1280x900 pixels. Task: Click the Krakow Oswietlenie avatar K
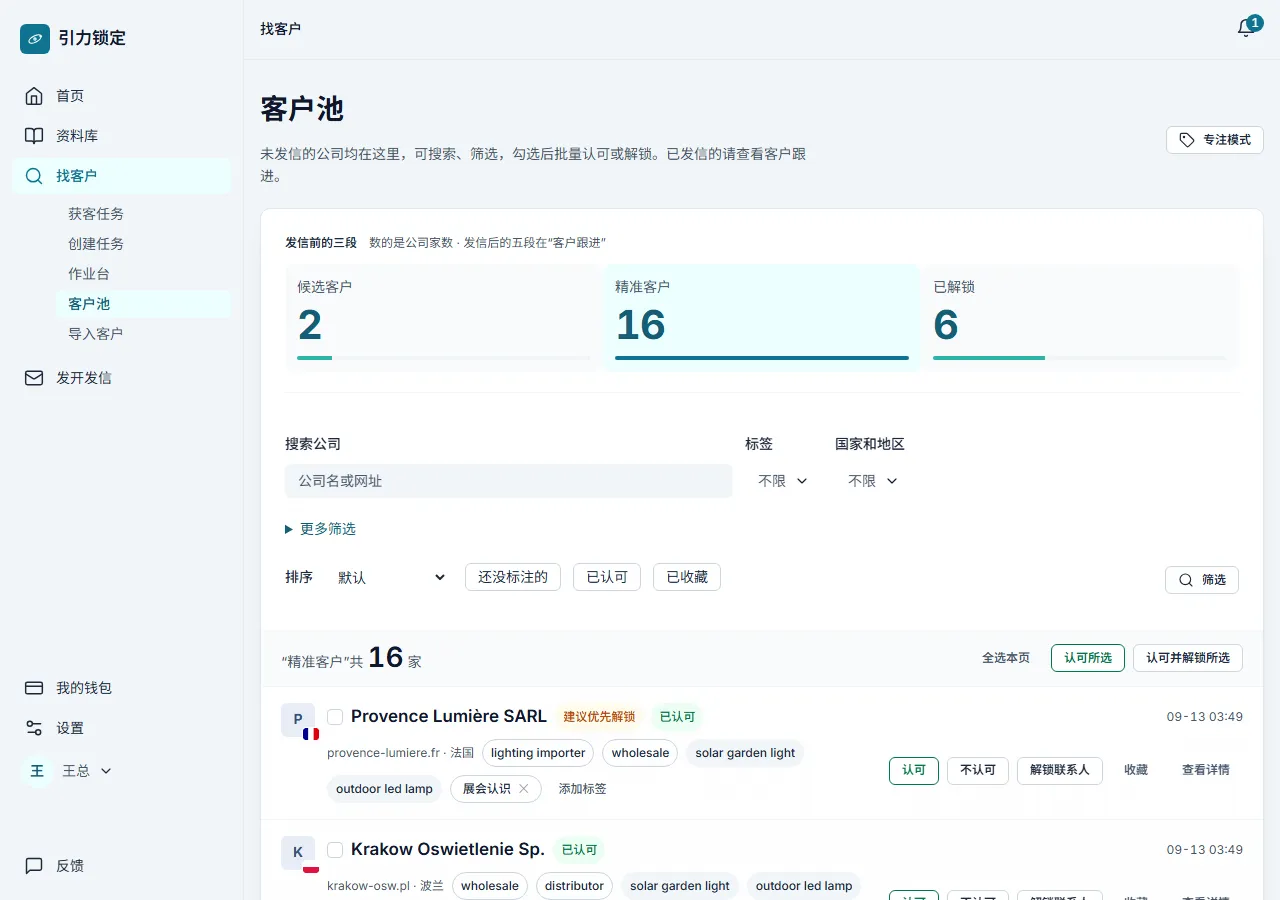click(x=298, y=852)
